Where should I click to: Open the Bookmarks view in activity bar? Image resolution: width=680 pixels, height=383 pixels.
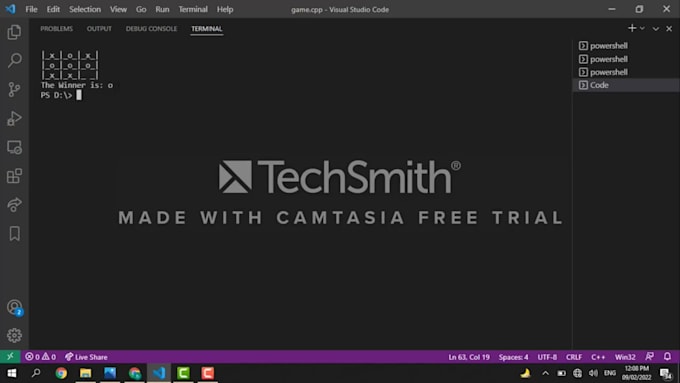click(14, 234)
